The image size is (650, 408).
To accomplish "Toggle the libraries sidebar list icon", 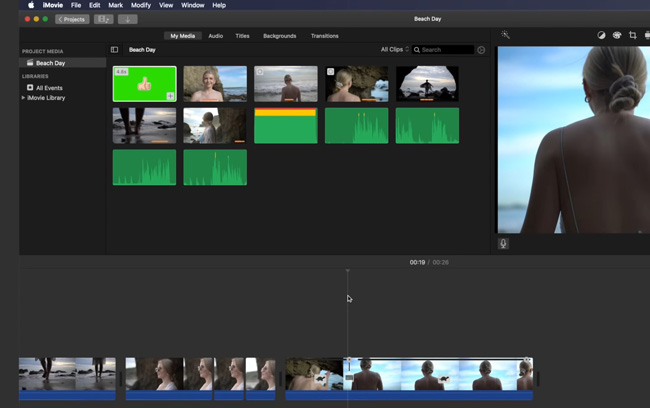I will pyautogui.click(x=114, y=50).
